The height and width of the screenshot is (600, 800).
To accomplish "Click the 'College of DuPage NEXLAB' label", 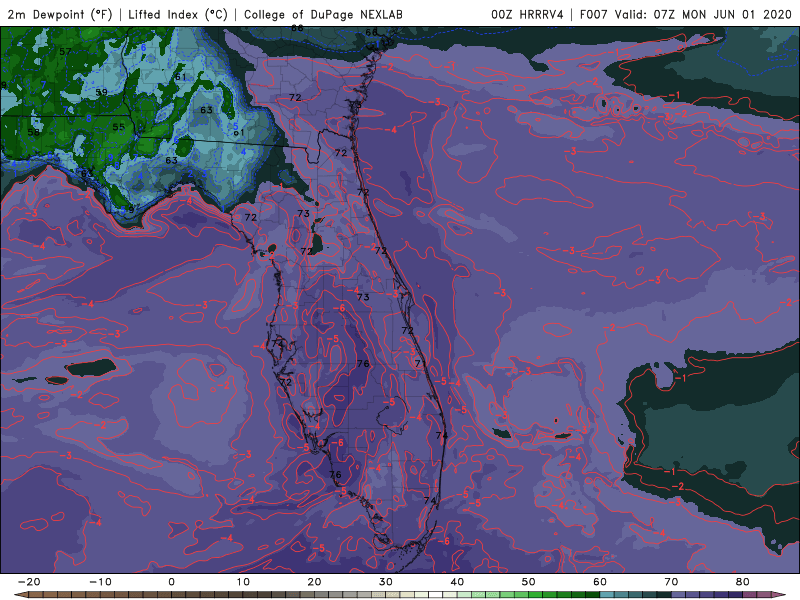I will [x=323, y=14].
